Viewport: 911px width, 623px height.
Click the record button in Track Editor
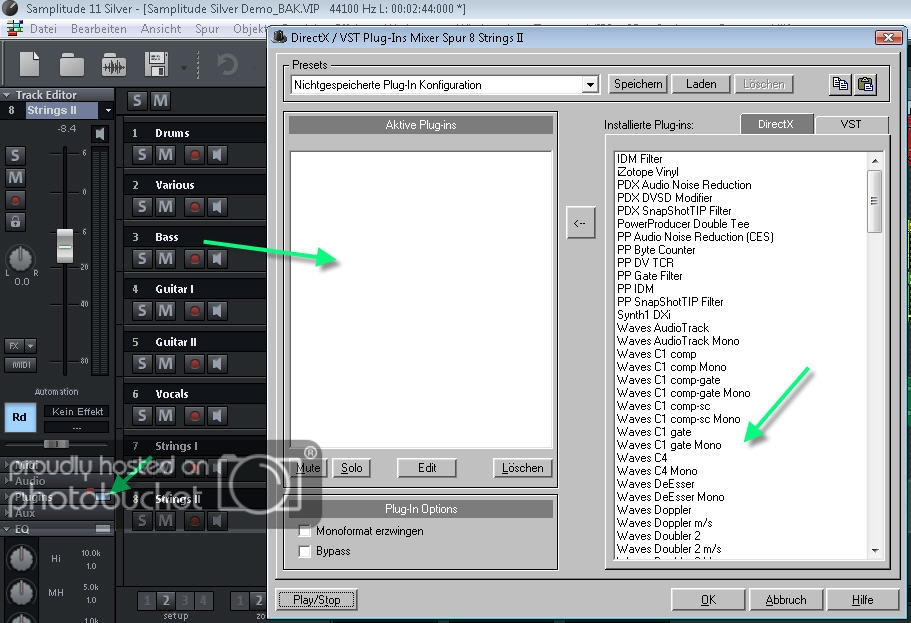[15, 200]
